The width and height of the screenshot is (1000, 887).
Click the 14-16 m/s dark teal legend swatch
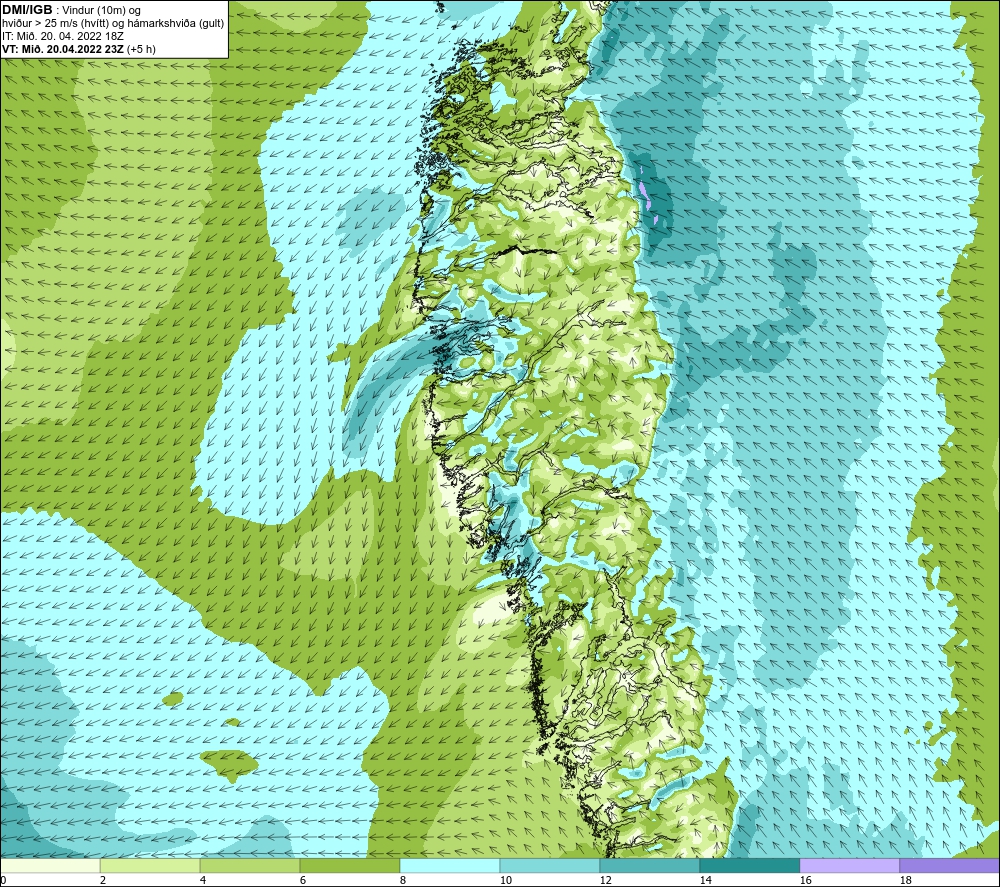point(749,865)
